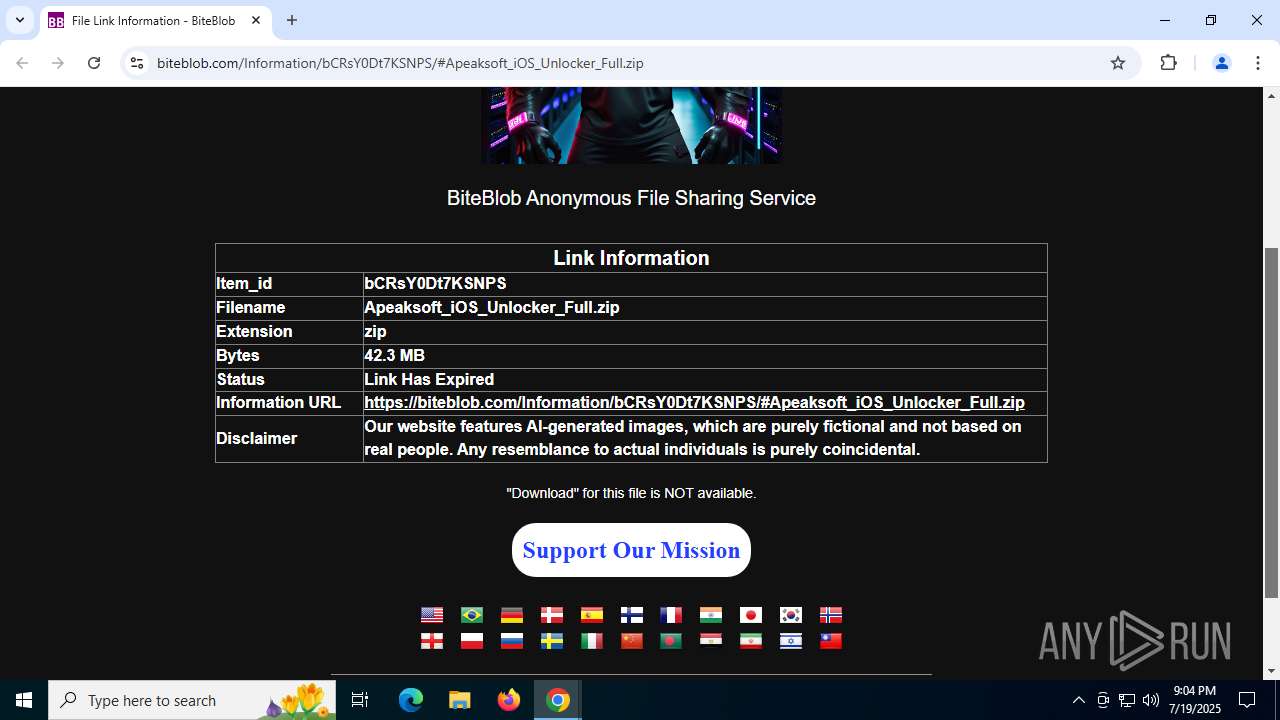This screenshot has height=720, width=1280.
Task: Select the China flag language
Action: point(632,641)
